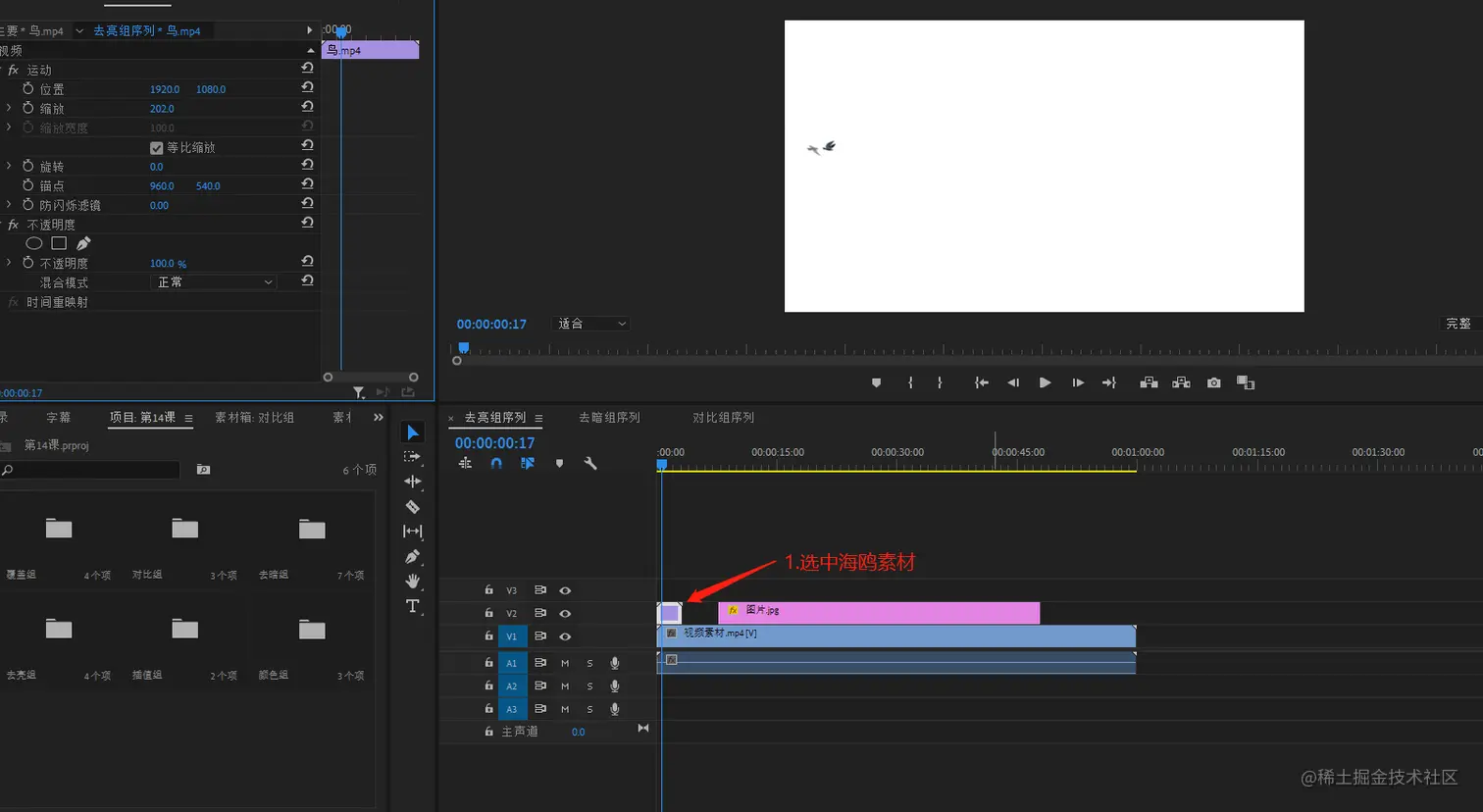The height and width of the screenshot is (812, 1483).
Task: Switch to the 去暗组序列 timeline tab
Action: point(609,418)
